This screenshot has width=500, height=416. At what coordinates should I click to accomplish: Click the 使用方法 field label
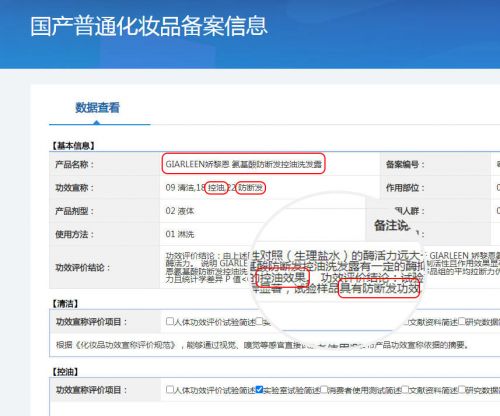pos(75,234)
